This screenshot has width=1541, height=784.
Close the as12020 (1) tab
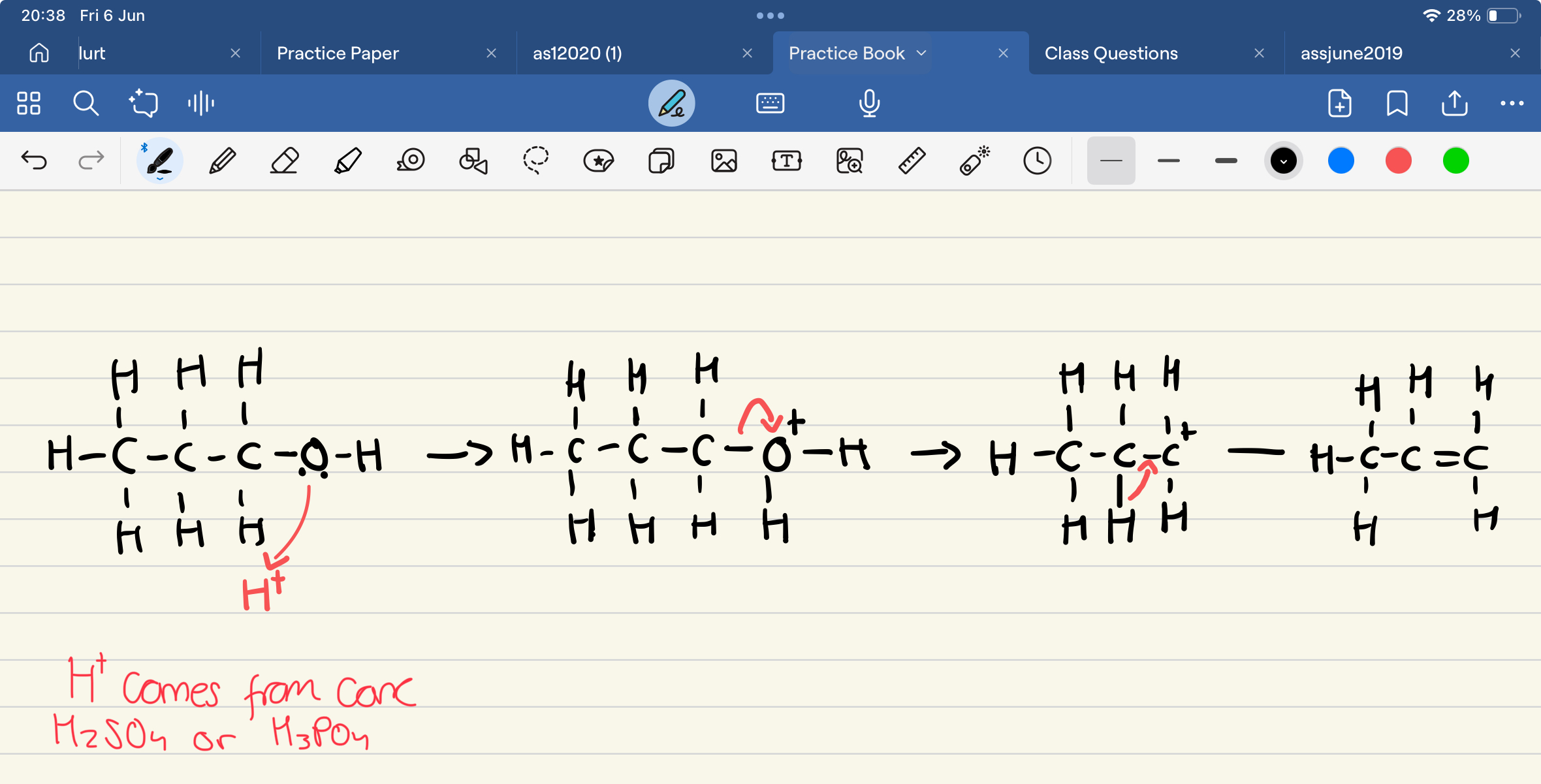point(748,53)
